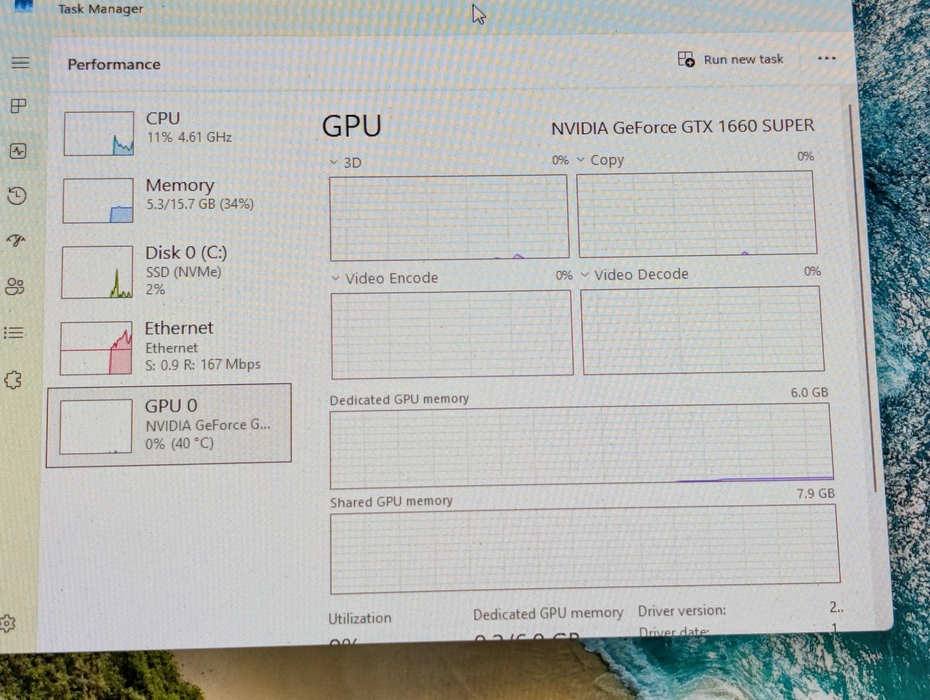Click the NVIDIA GeForce GTX 1660 SUPER label

pyautogui.click(x=683, y=126)
